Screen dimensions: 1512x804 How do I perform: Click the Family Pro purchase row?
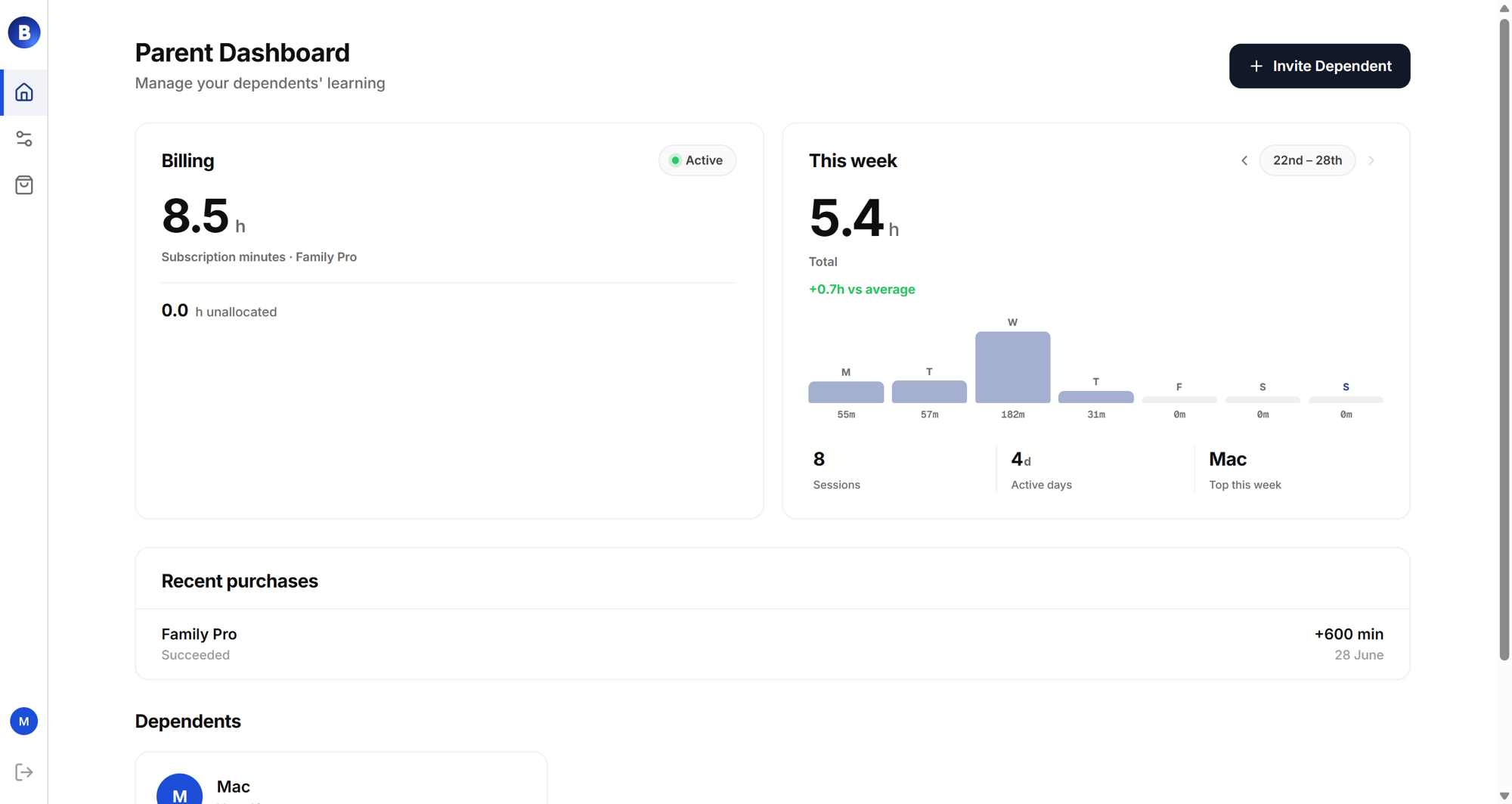click(773, 644)
